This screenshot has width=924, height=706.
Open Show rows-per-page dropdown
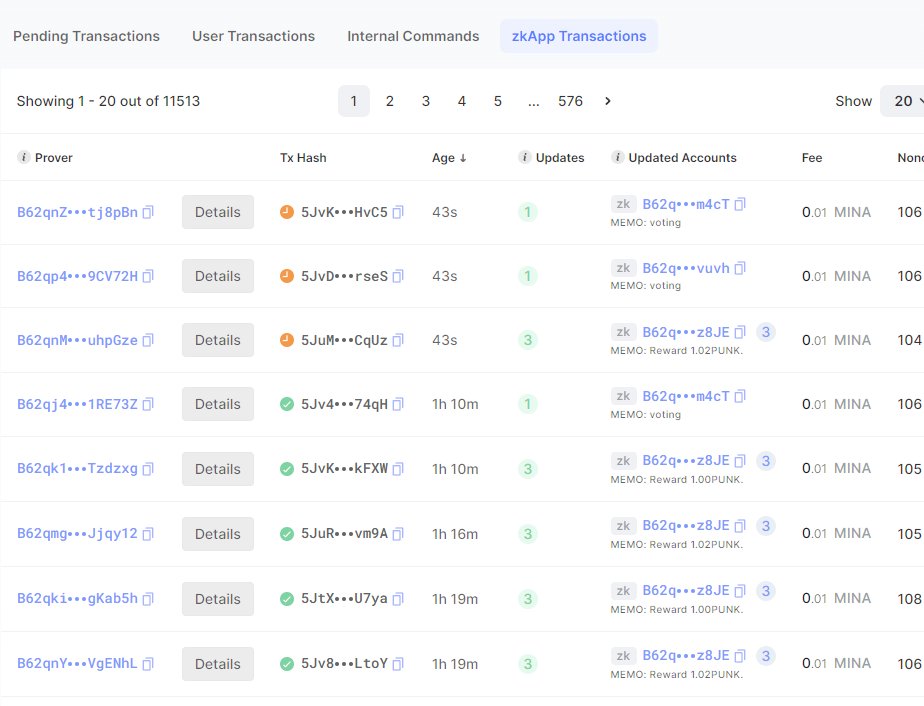click(903, 101)
